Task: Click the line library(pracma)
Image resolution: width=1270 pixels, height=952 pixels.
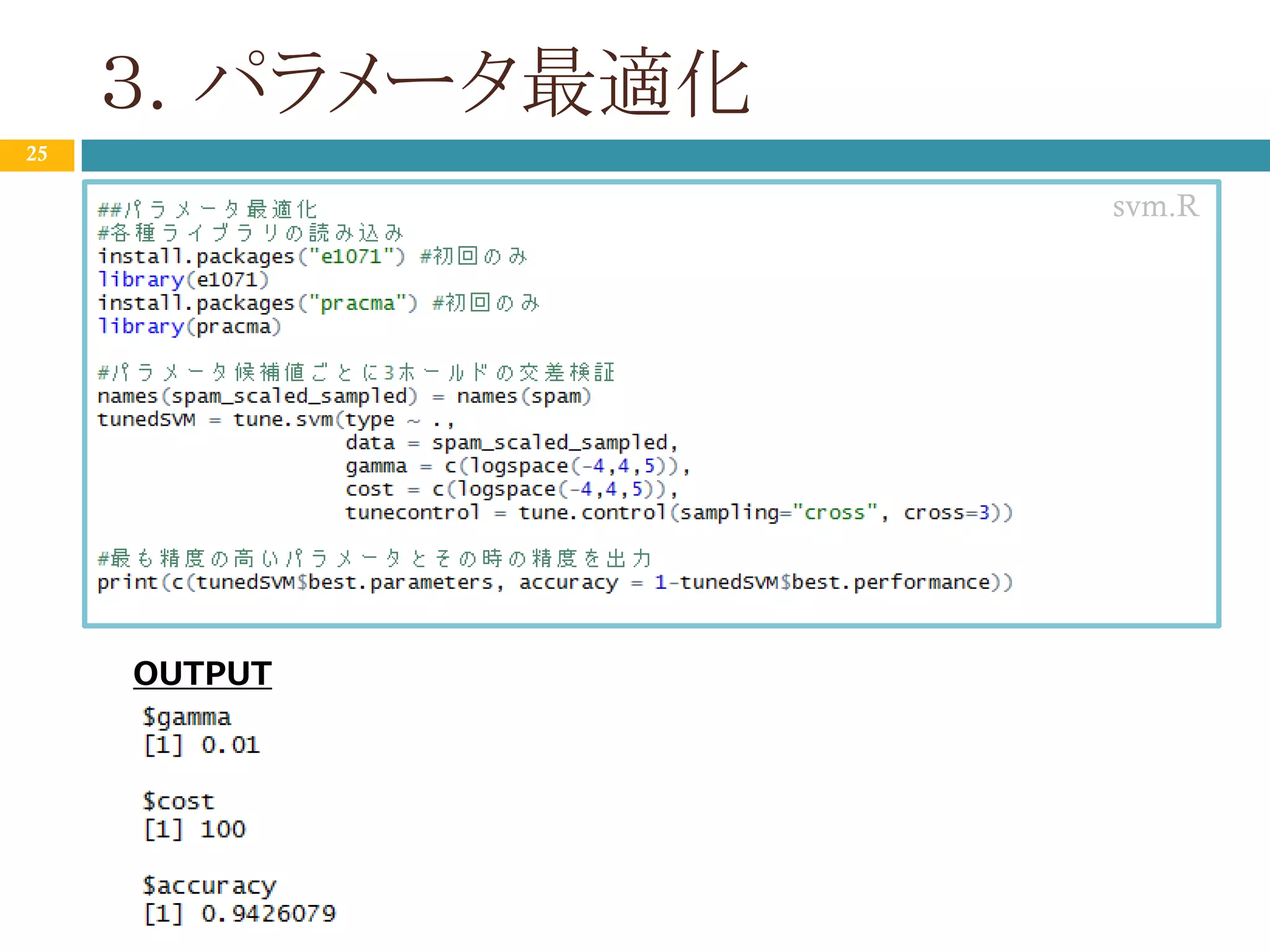Action: tap(190, 327)
